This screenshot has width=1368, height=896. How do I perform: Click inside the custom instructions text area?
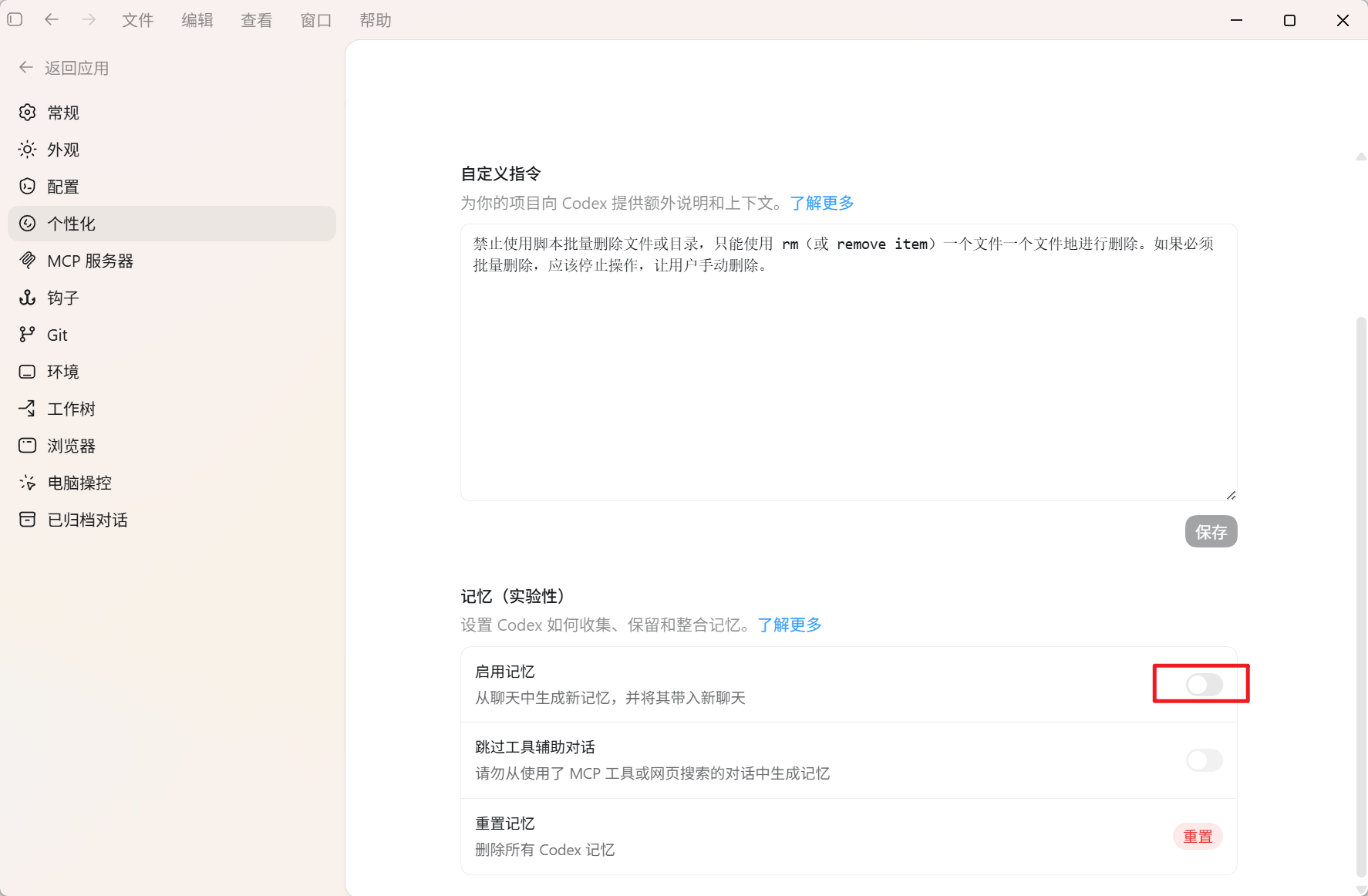849,362
